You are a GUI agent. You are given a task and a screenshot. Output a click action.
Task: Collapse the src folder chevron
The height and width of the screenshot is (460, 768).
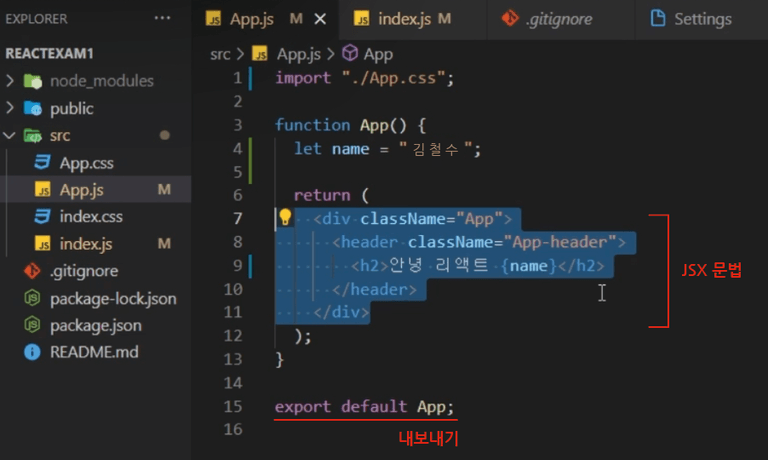10,135
